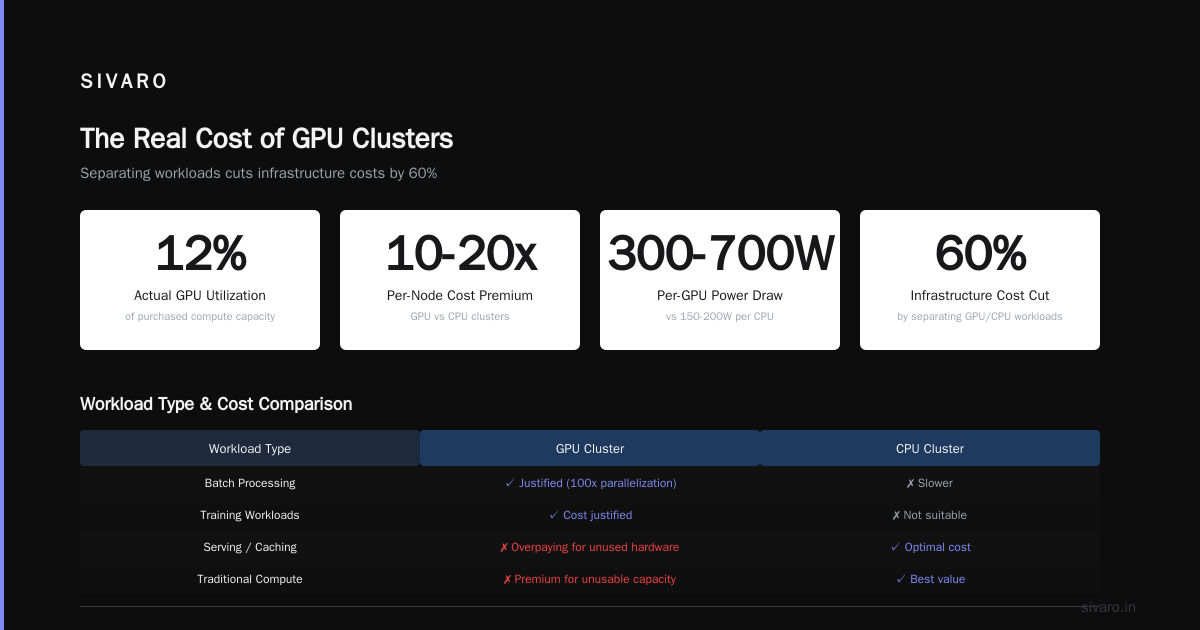
Task: Click Workload Type & Cost Comparison heading
Action: tap(216, 404)
